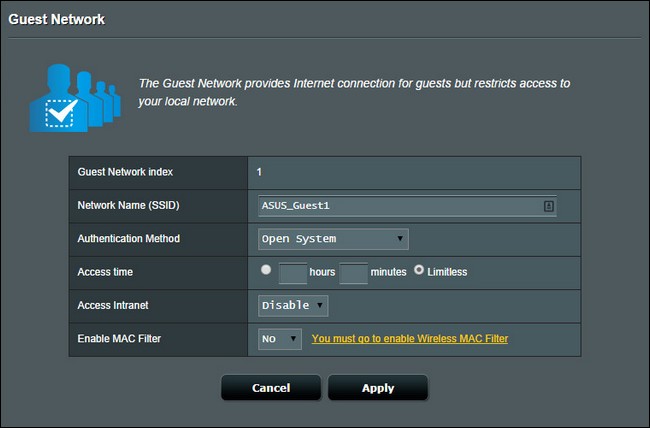Select the Limitless access time option
This screenshot has width=650, height=428.
[419, 270]
